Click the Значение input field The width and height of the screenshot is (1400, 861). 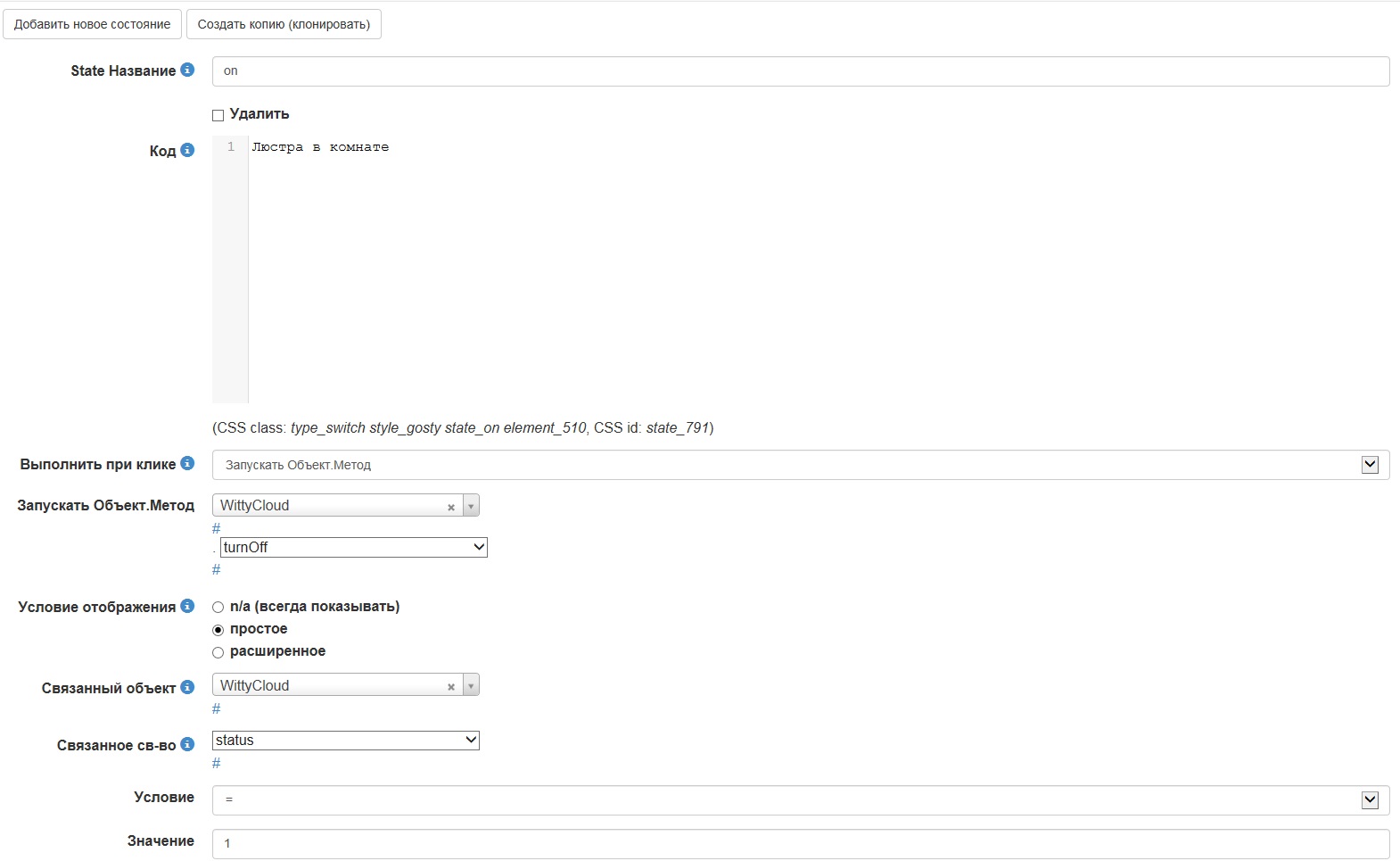click(x=800, y=843)
